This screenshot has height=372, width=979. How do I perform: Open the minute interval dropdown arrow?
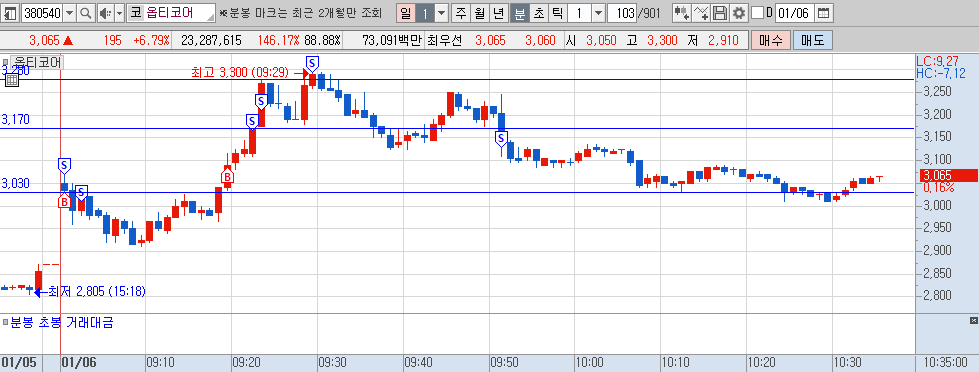tap(598, 12)
